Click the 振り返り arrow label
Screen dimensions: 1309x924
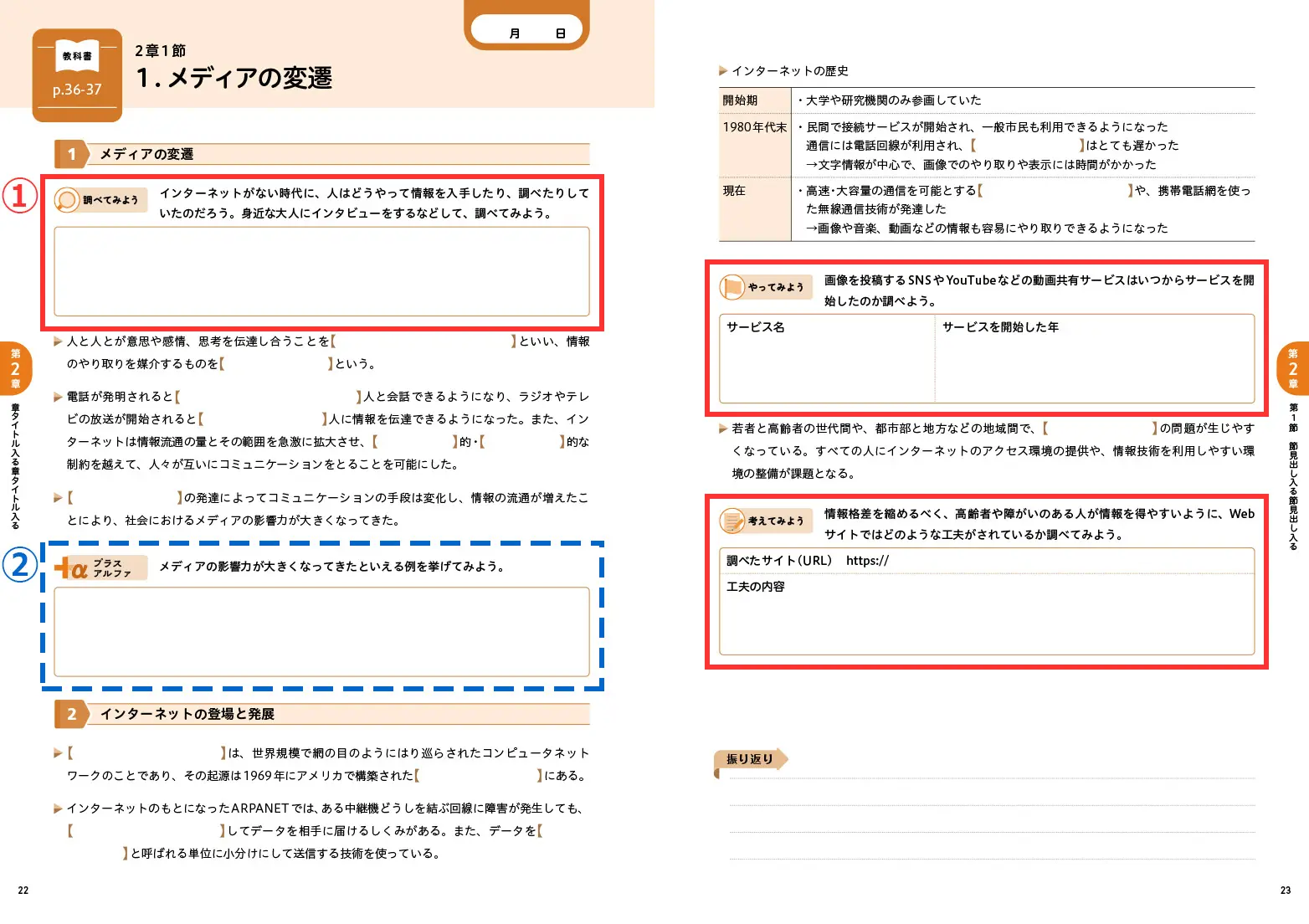point(750,759)
